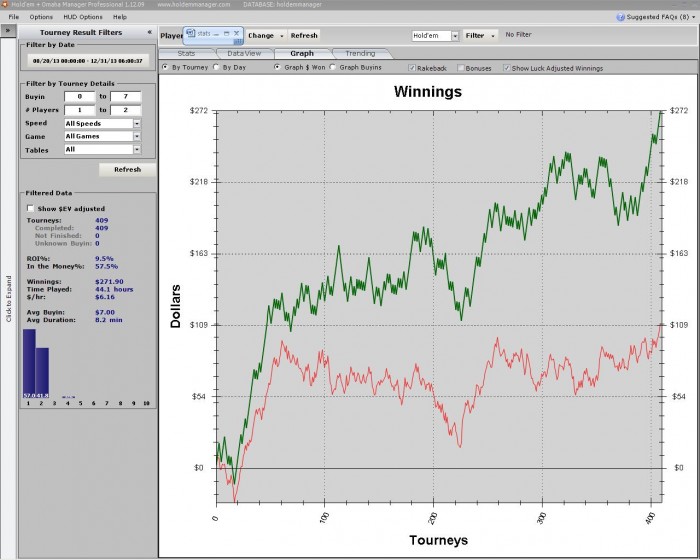The image size is (700, 560).
Task: Click the Suggested FAQs help icon
Action: click(x=620, y=17)
